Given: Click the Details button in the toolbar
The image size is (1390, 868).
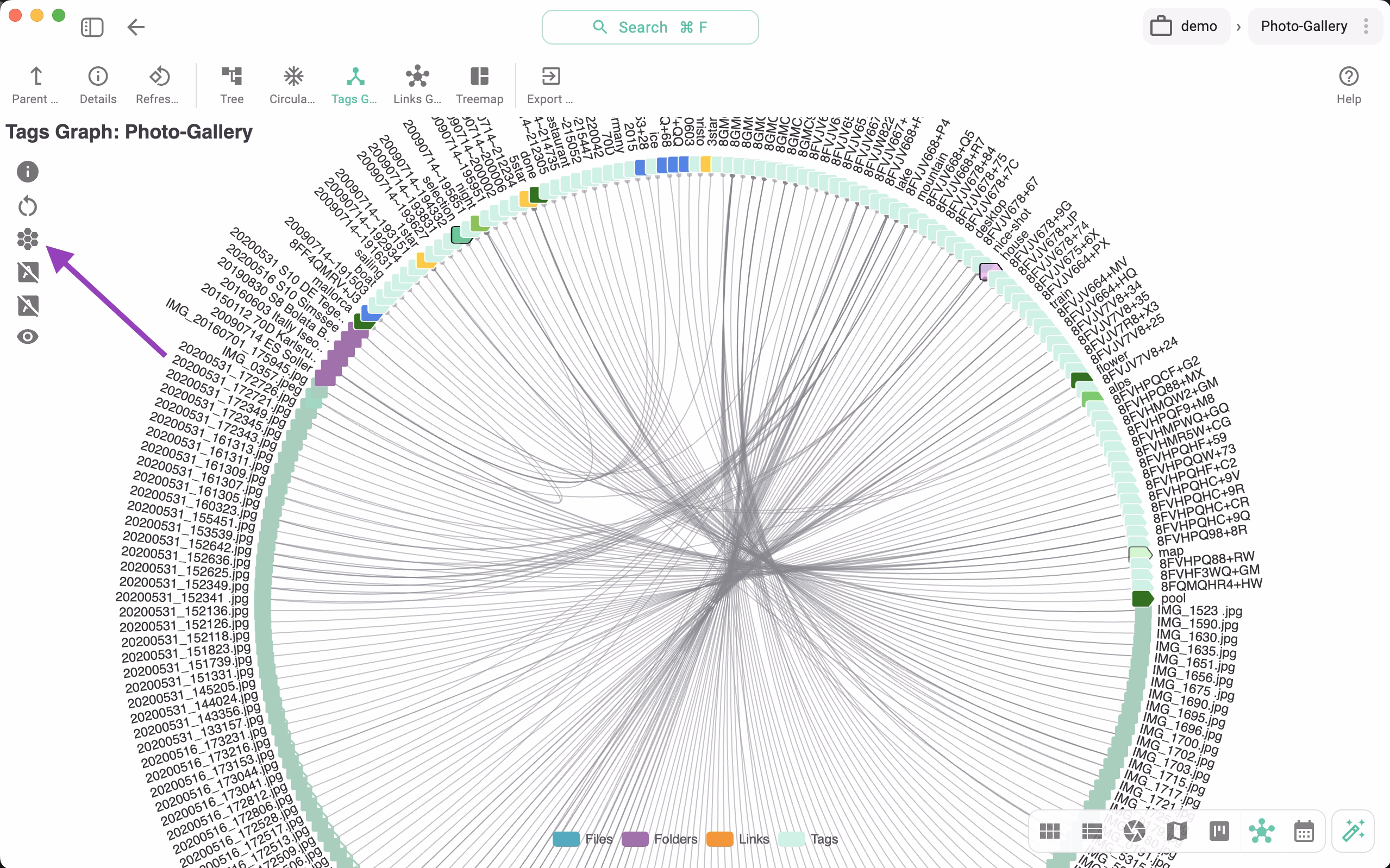Looking at the screenshot, I should (98, 85).
